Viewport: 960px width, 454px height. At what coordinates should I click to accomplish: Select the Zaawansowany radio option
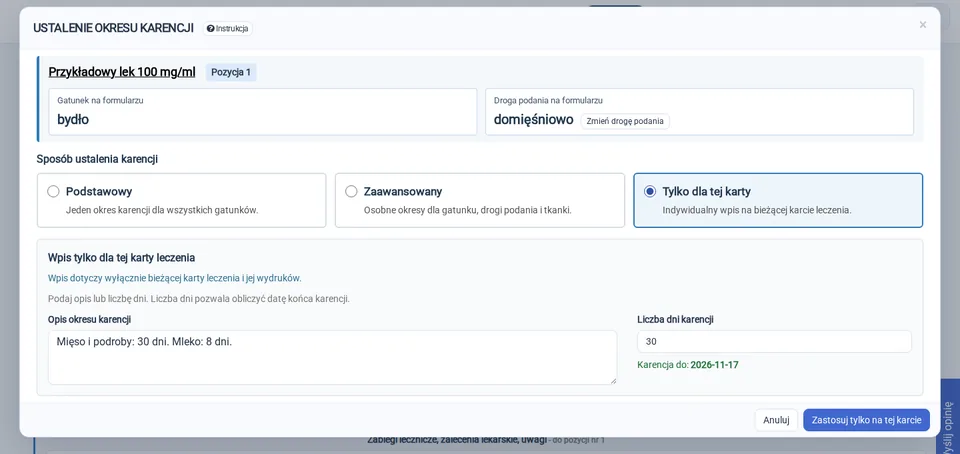[351, 192]
